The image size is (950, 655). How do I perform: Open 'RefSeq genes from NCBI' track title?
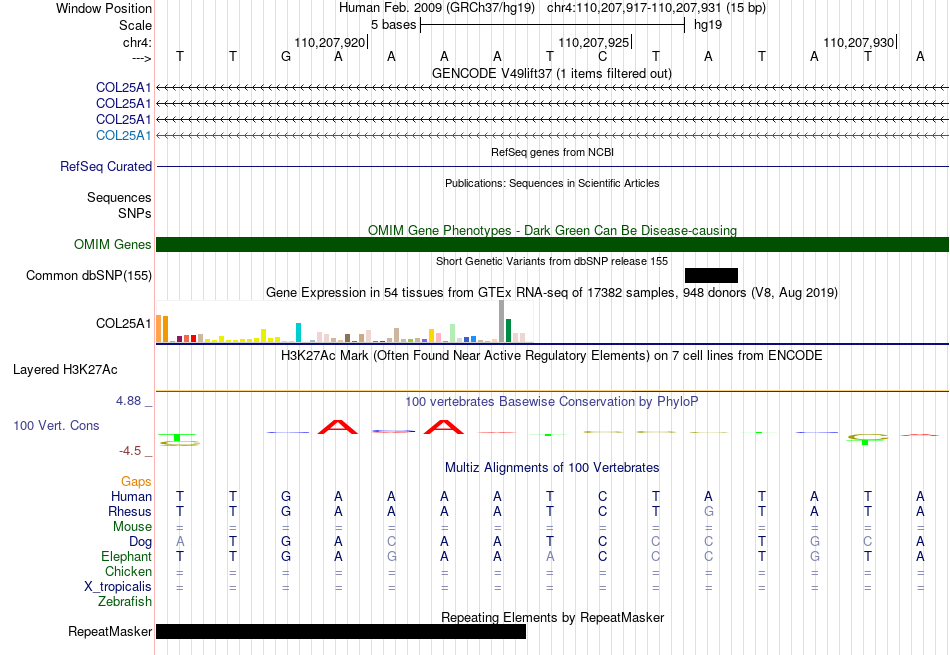pos(552,152)
